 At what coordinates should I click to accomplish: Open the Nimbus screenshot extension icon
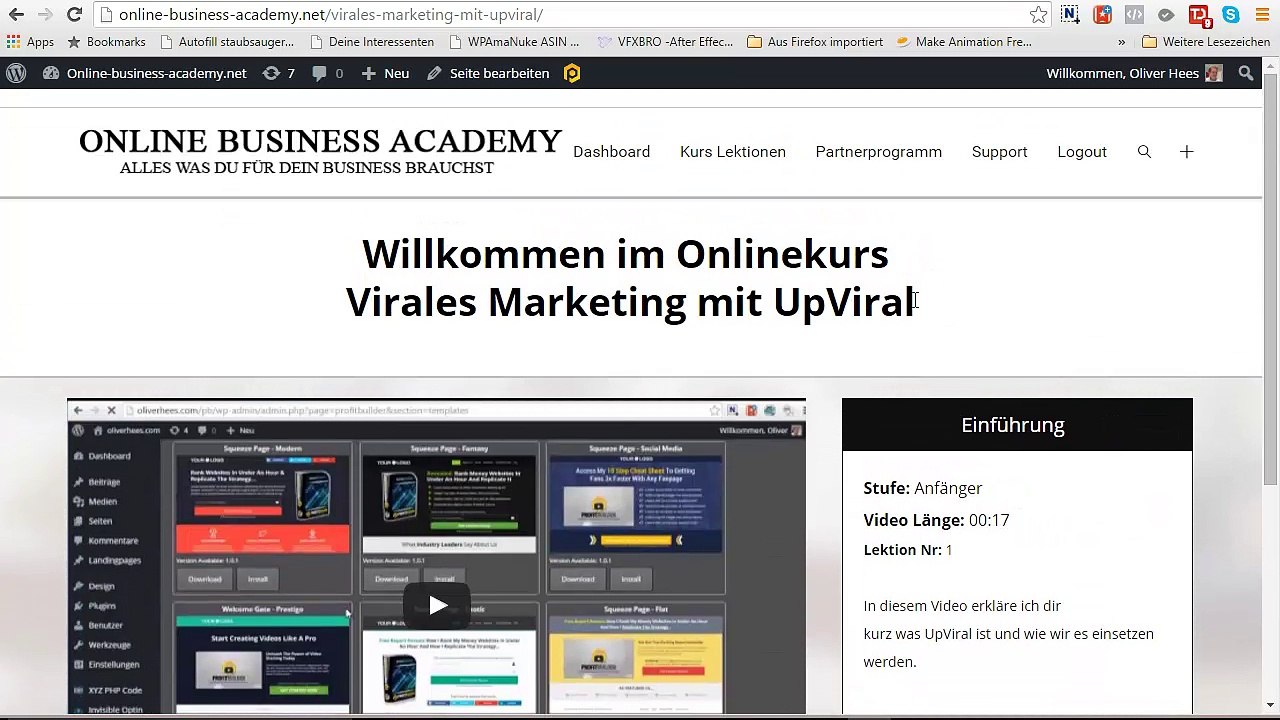[1070, 15]
